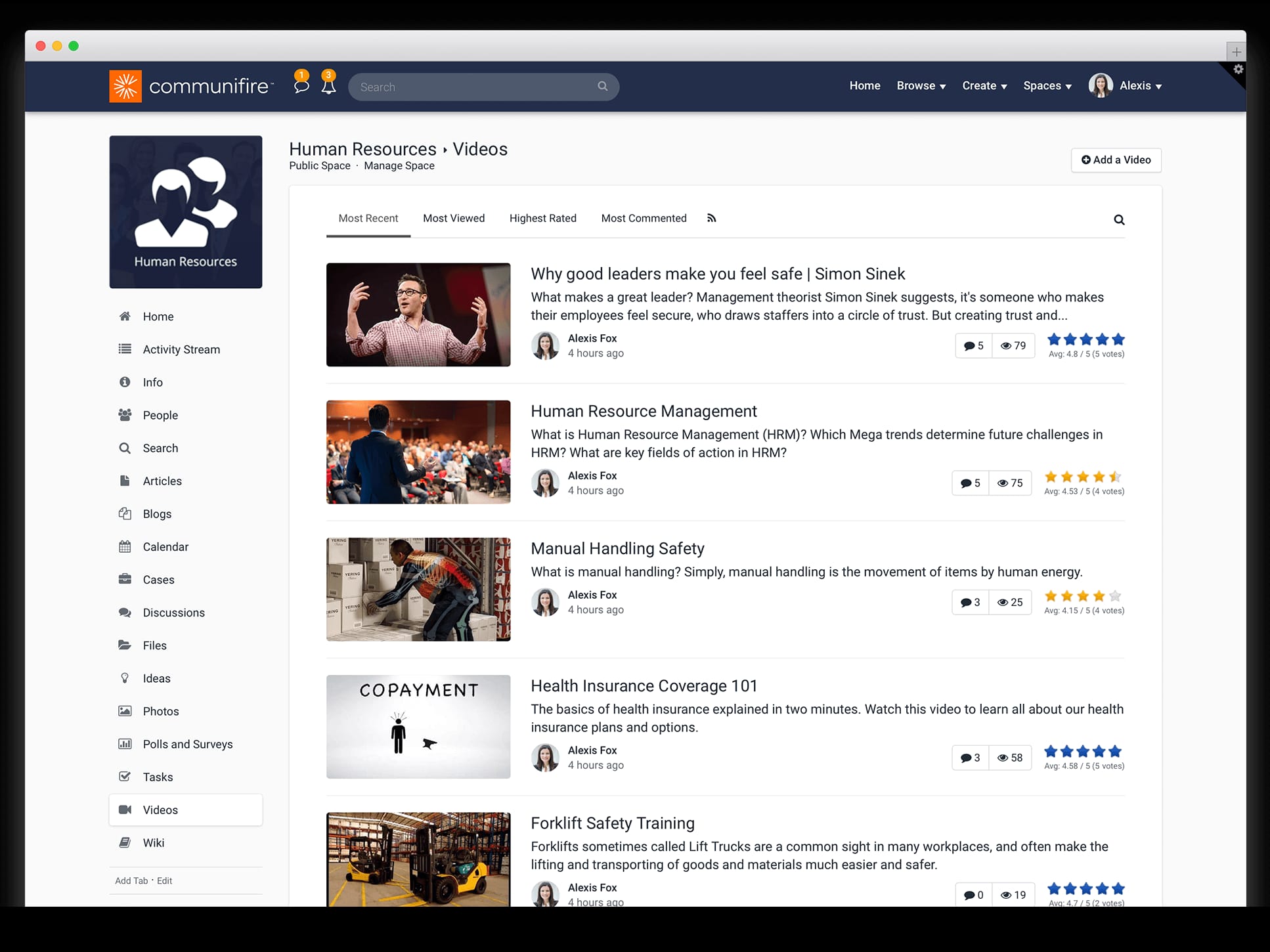Click the Add a Video button
Image resolution: width=1270 pixels, height=952 pixels.
tap(1116, 160)
